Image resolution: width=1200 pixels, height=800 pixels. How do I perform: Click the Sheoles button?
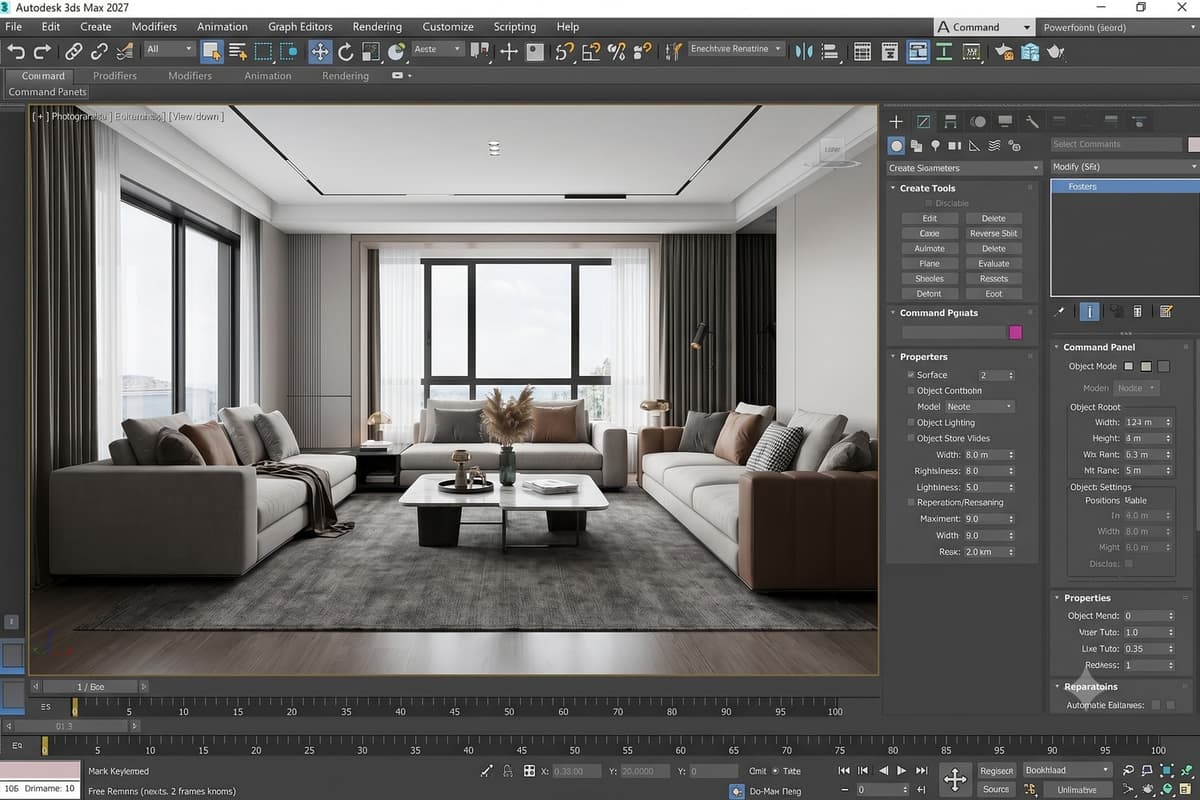point(929,279)
